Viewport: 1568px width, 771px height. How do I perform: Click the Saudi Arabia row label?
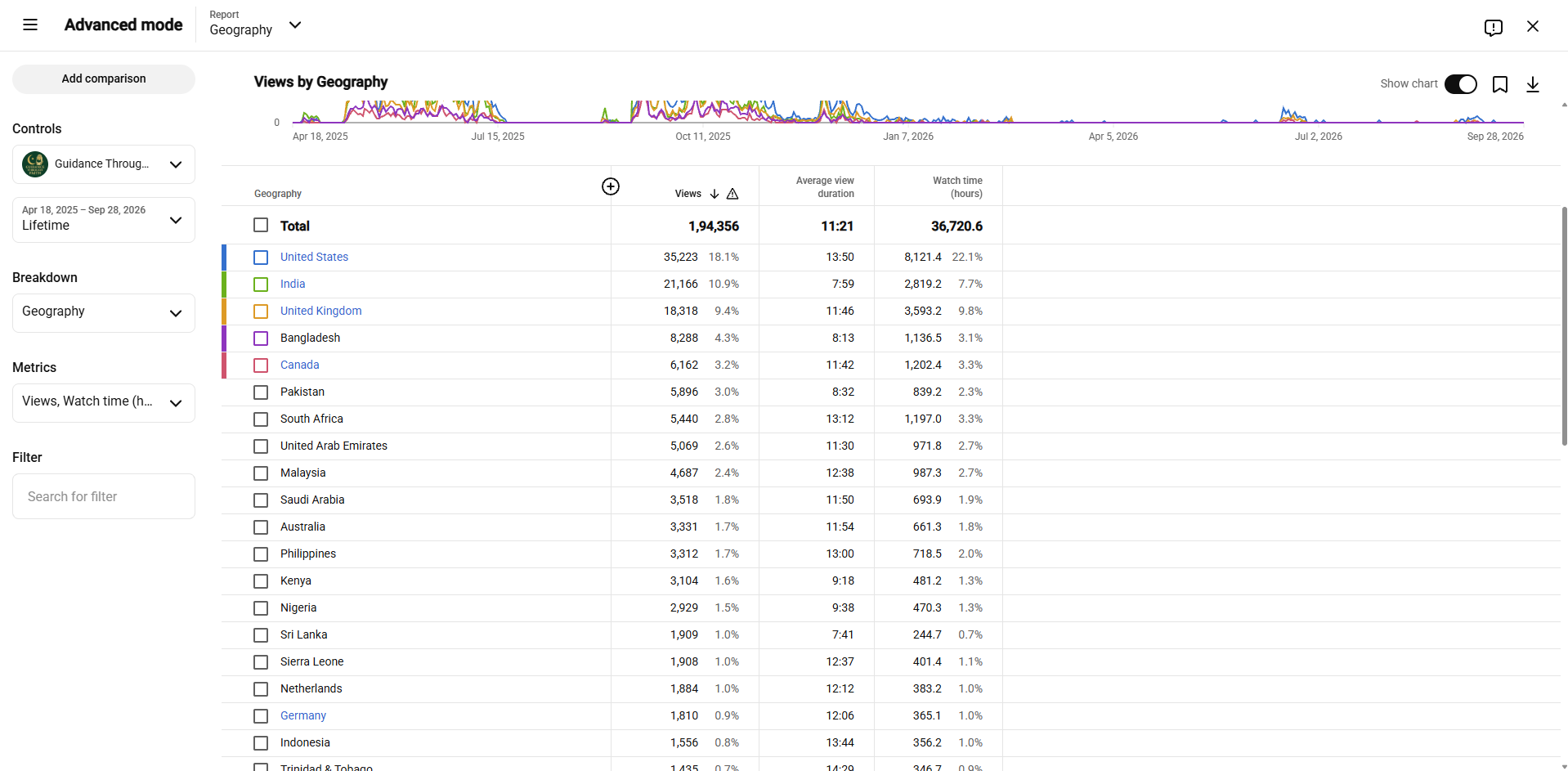pos(312,500)
